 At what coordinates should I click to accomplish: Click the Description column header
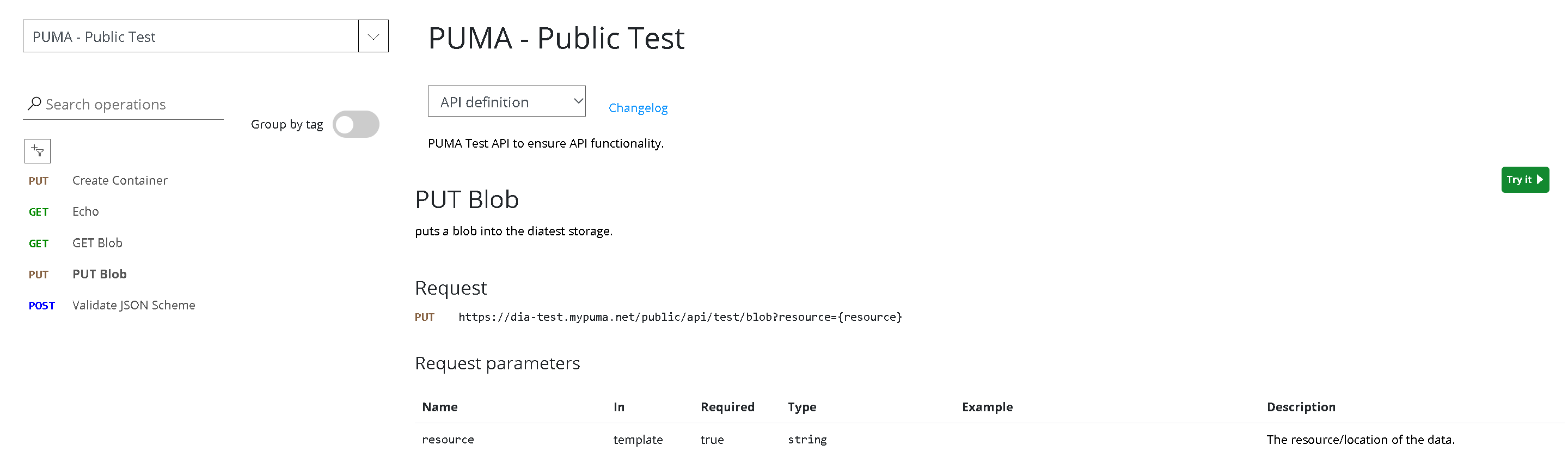click(x=1301, y=407)
